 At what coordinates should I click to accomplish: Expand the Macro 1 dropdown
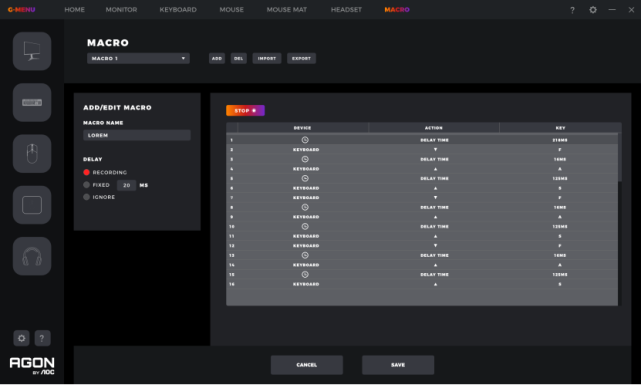pos(138,58)
